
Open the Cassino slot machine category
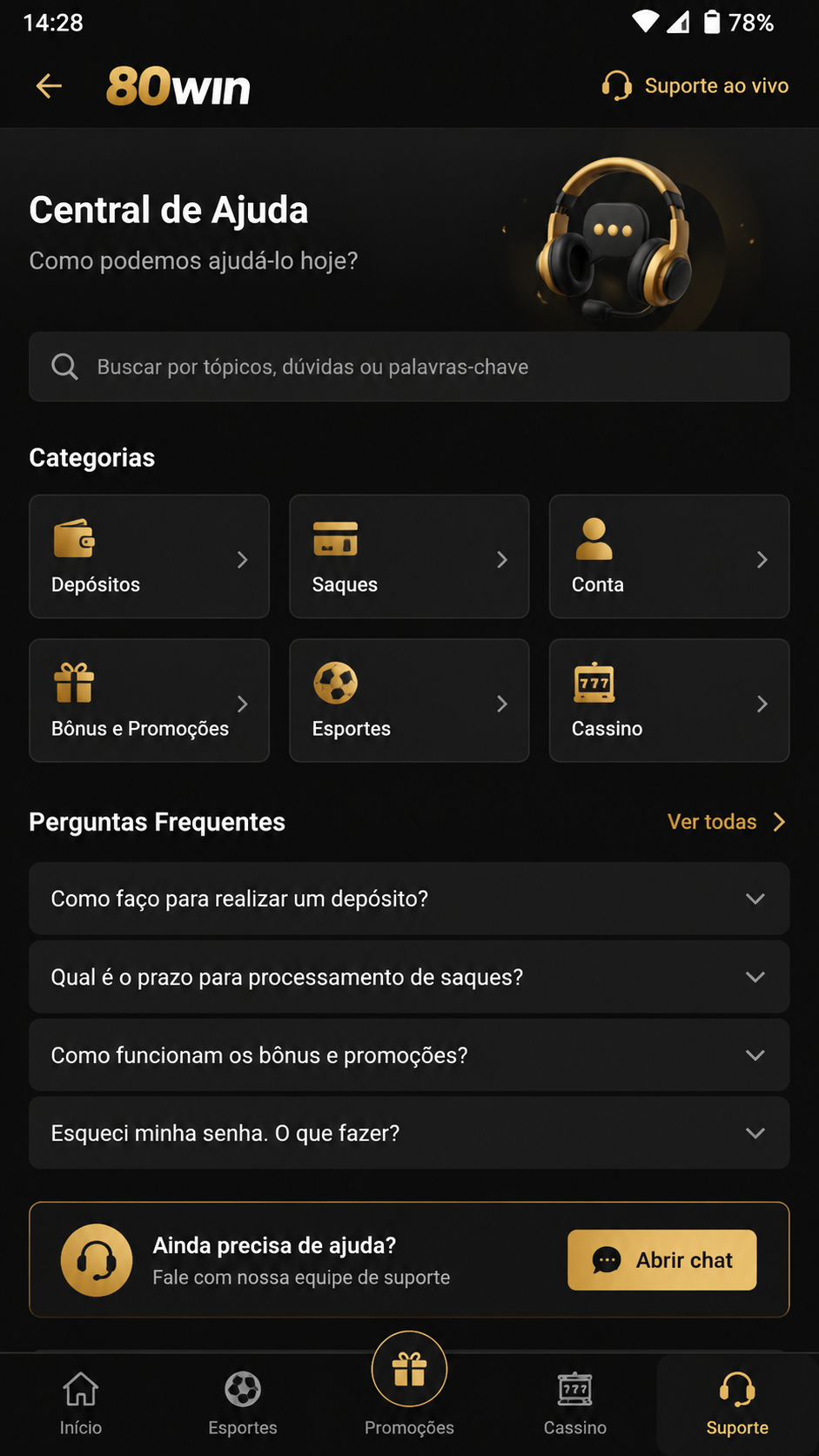(x=669, y=701)
